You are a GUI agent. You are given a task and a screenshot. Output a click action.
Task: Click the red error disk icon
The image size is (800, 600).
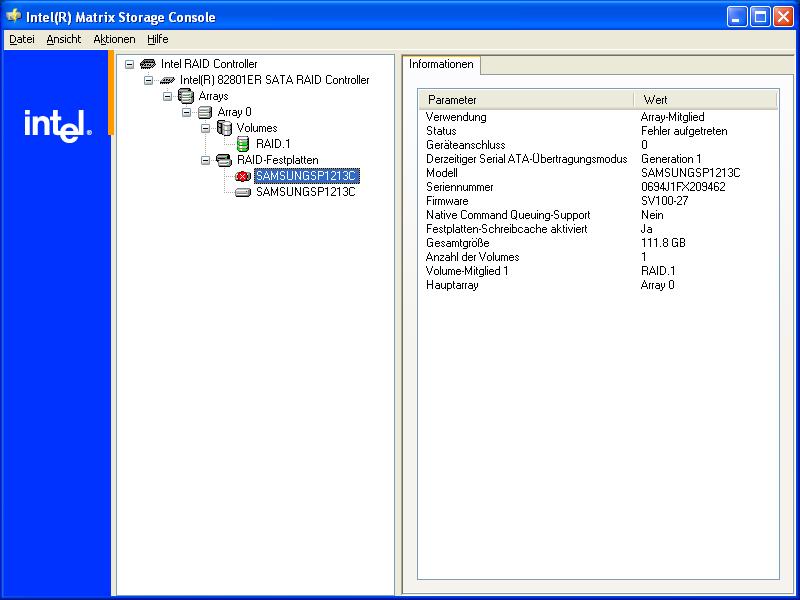click(243, 177)
